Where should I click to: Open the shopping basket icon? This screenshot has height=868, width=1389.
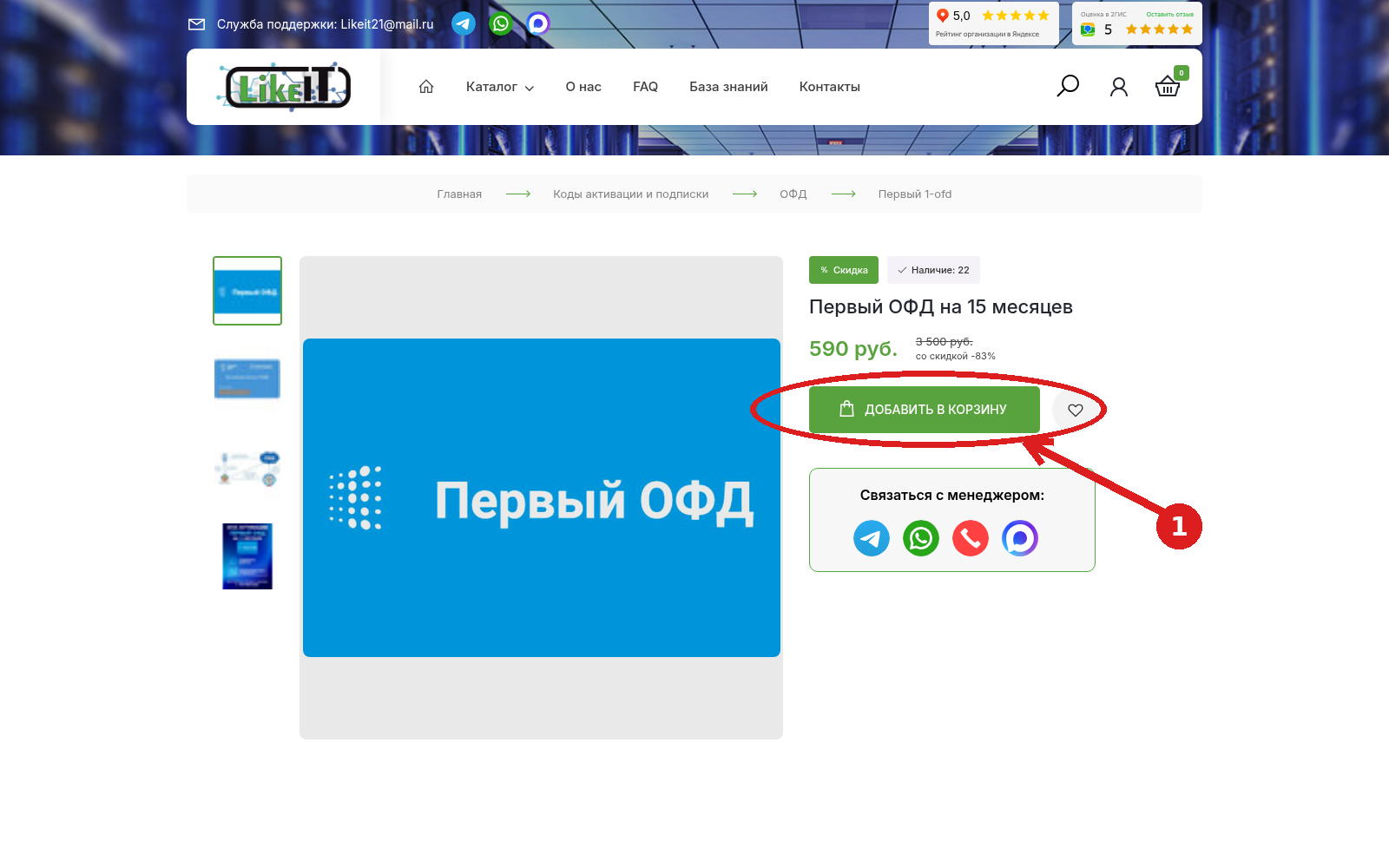coord(1168,86)
